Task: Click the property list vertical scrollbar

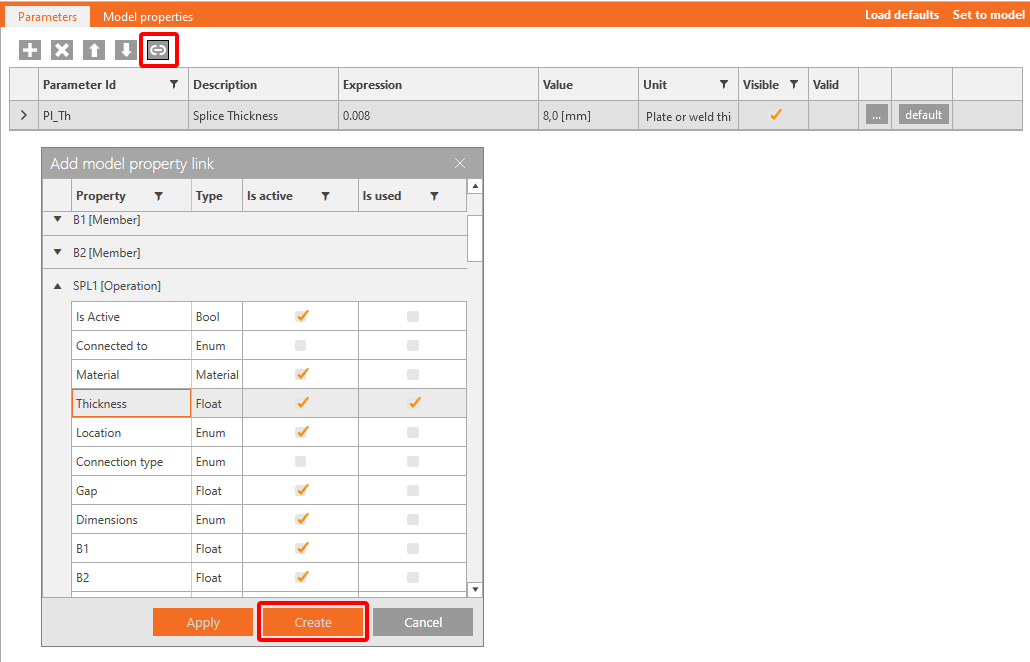Action: point(475,238)
